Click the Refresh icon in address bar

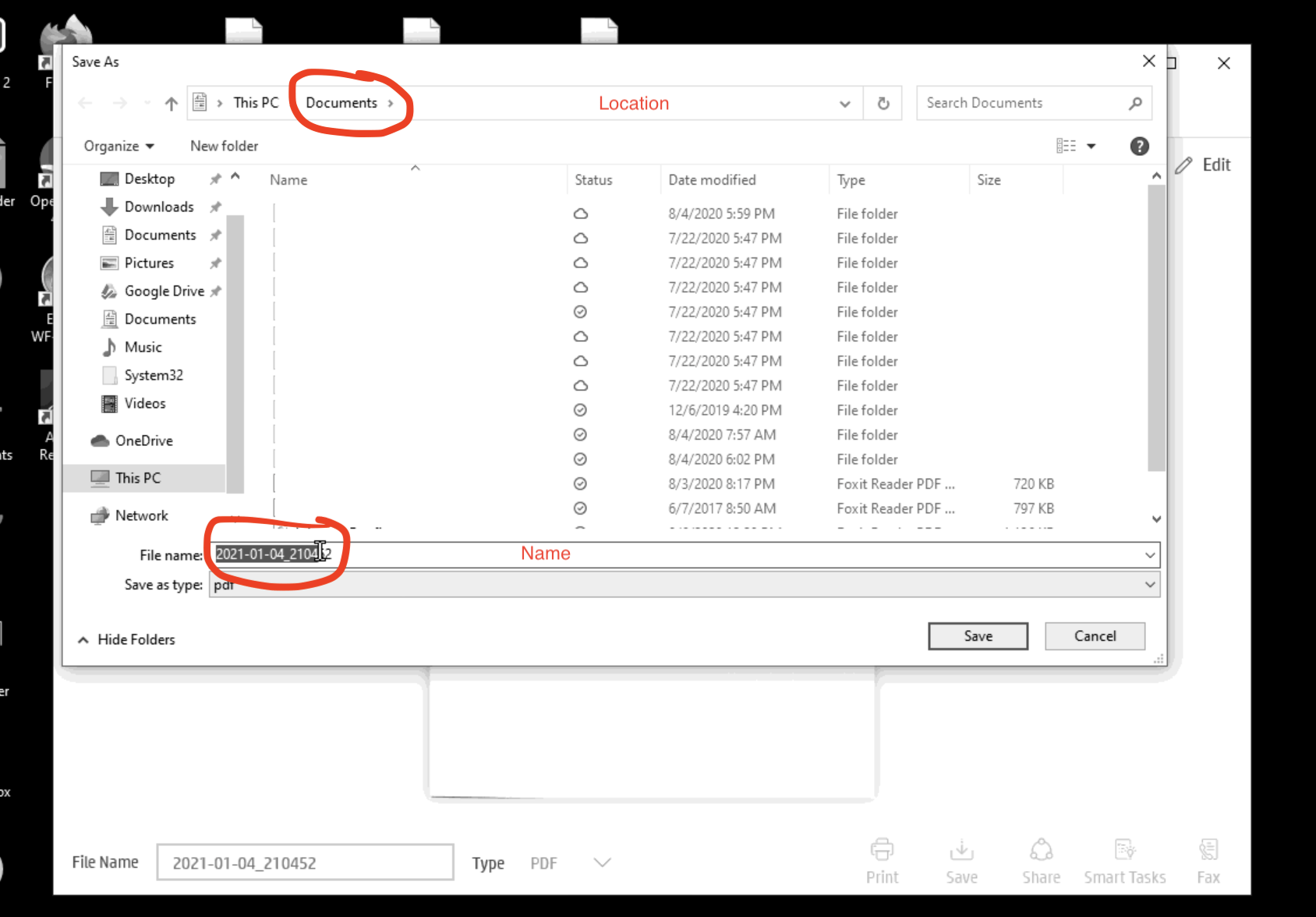883,104
